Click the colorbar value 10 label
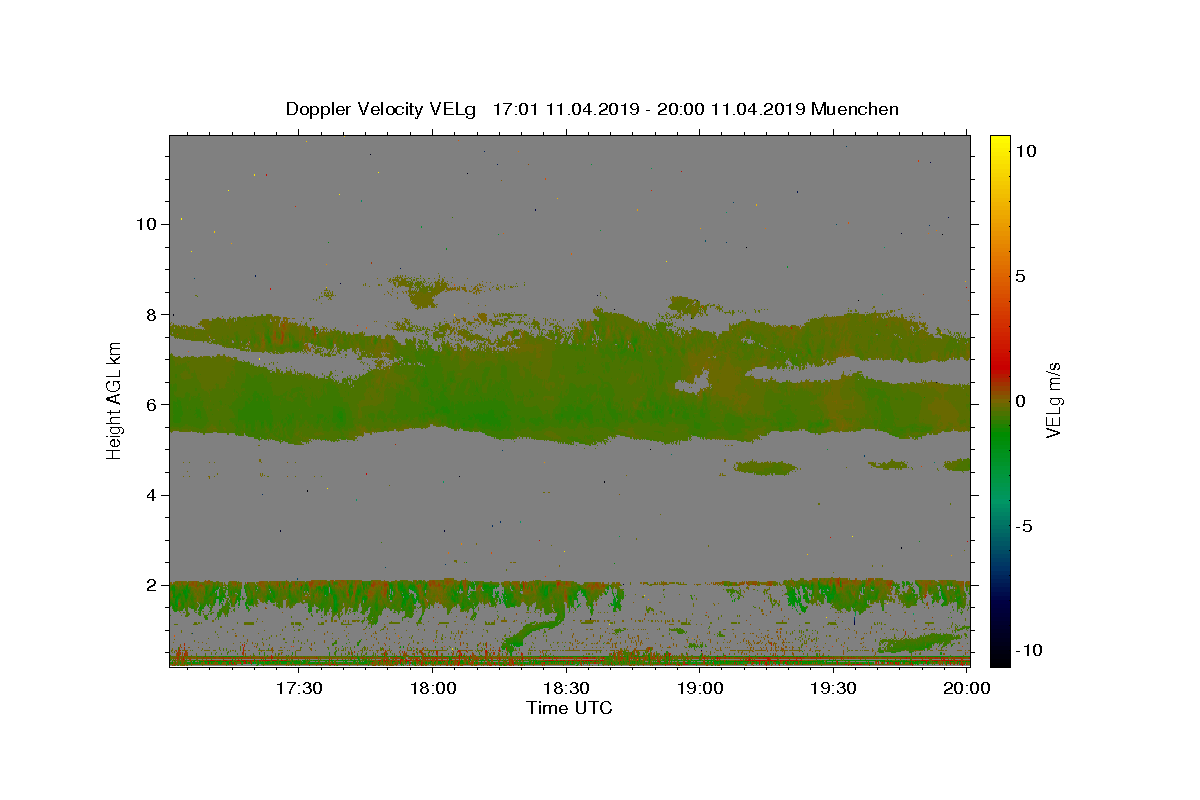 click(x=1025, y=151)
